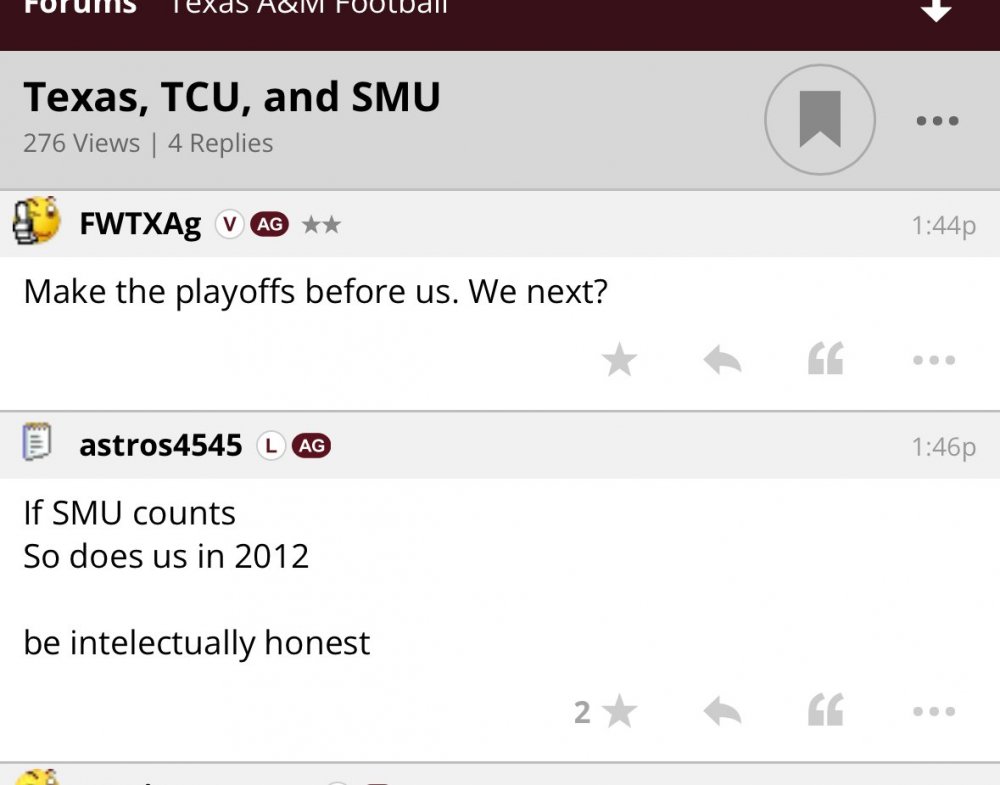
Task: Open more options on FWTXAg's post
Action: pyautogui.click(x=934, y=360)
